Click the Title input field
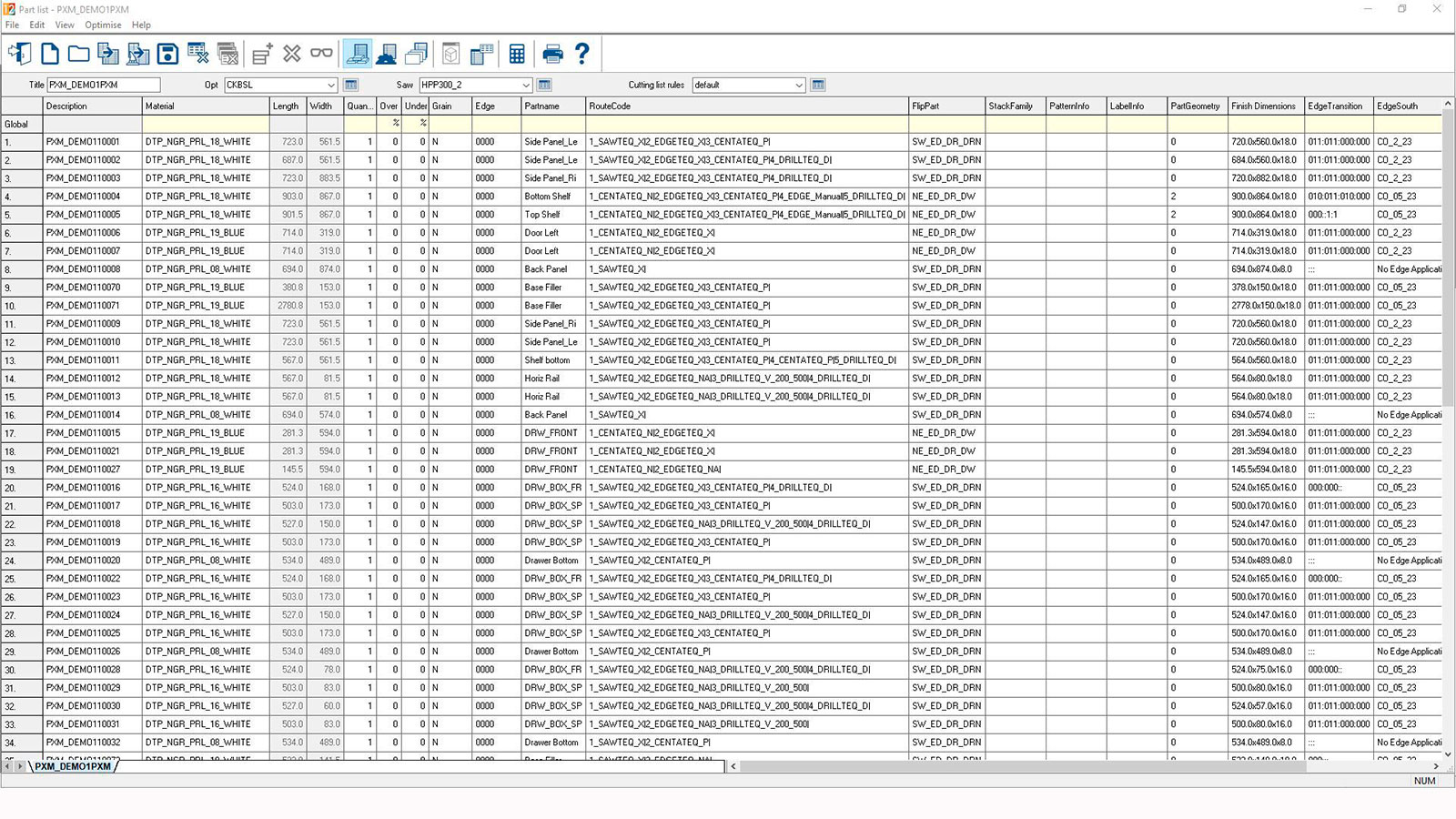Viewport: 1456px width, 819px height. [103, 85]
